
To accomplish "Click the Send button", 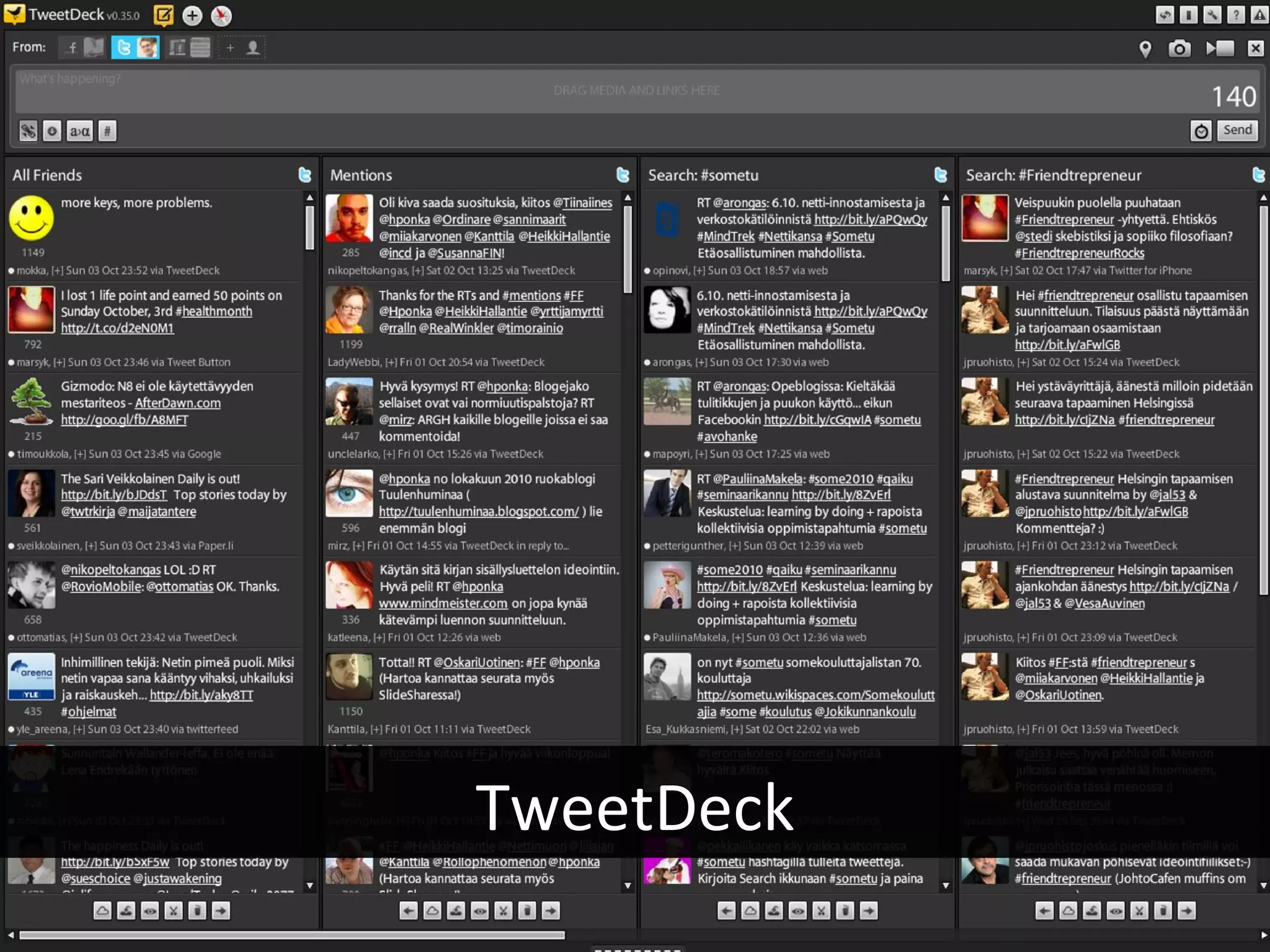I will (x=1238, y=130).
